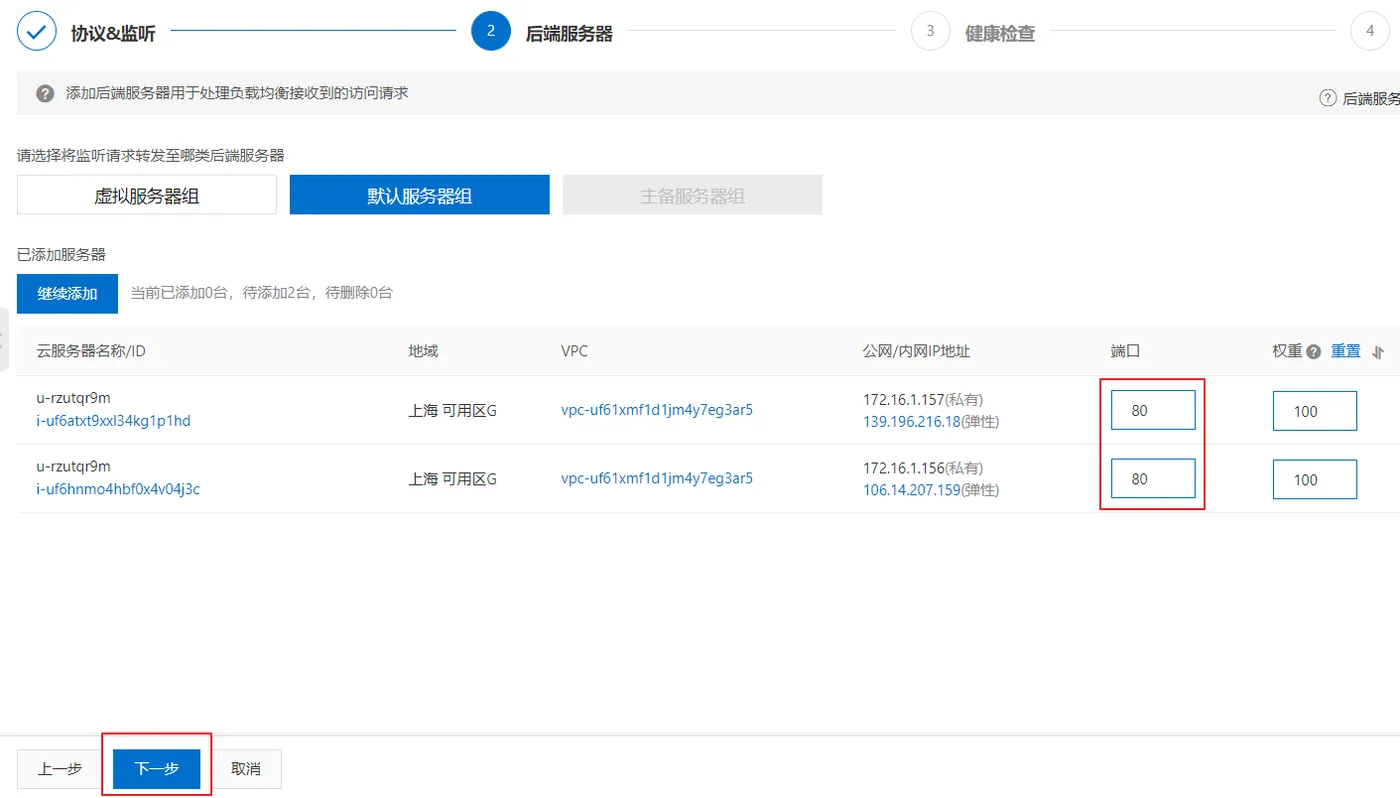The height and width of the screenshot is (798, 1400).
Task: Select the 虚拟服务器组 tab
Action: [x=147, y=195]
